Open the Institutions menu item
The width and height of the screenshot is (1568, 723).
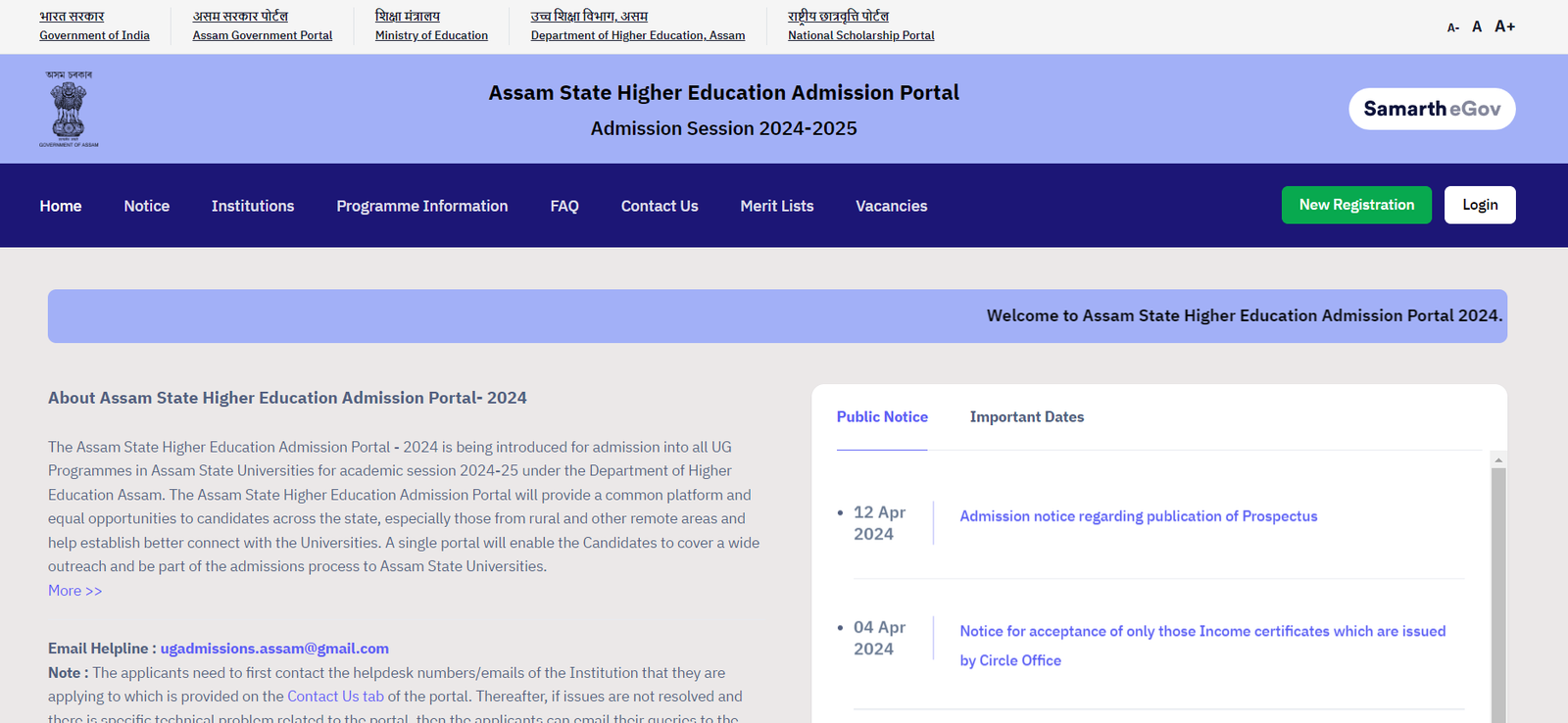(253, 206)
